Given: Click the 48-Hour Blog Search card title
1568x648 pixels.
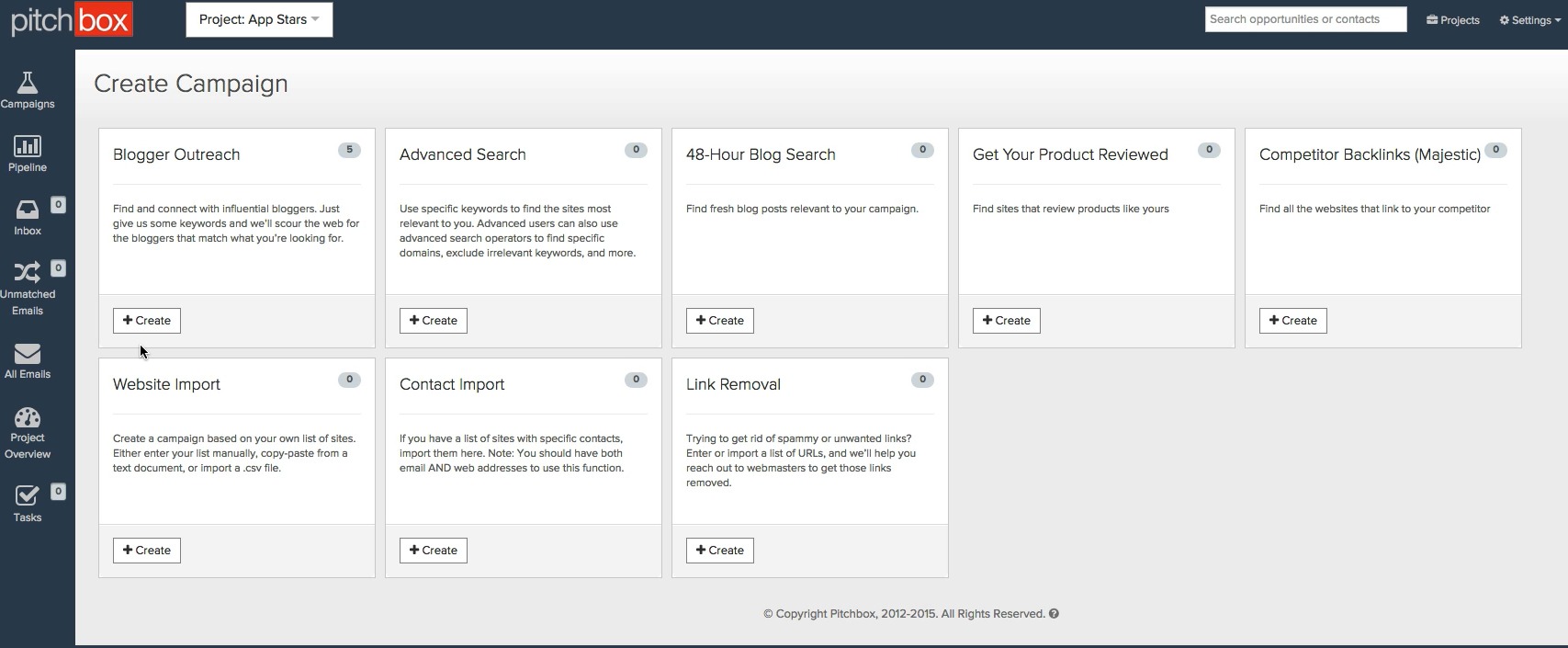Looking at the screenshot, I should pos(761,154).
